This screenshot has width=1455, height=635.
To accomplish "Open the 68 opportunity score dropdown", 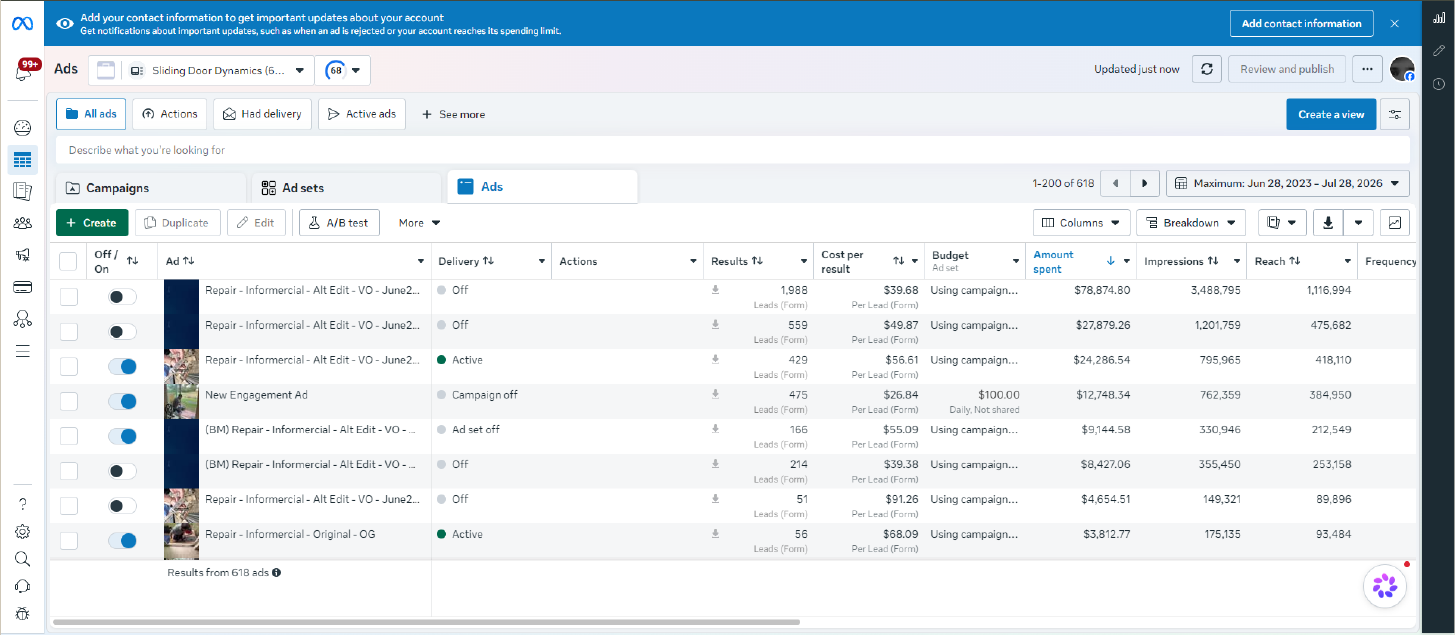I will pos(343,70).
